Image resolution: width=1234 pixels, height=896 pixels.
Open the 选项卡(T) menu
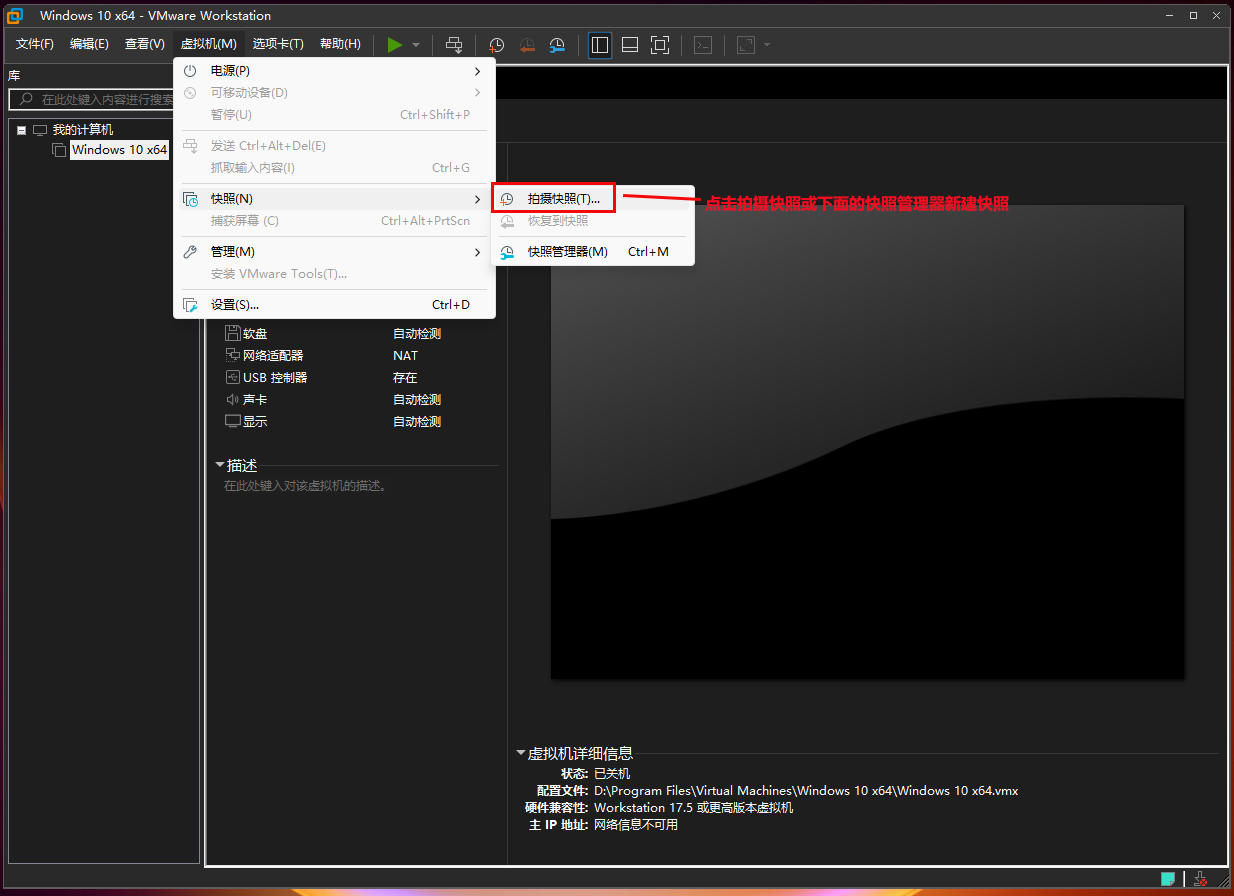pyautogui.click(x=278, y=44)
